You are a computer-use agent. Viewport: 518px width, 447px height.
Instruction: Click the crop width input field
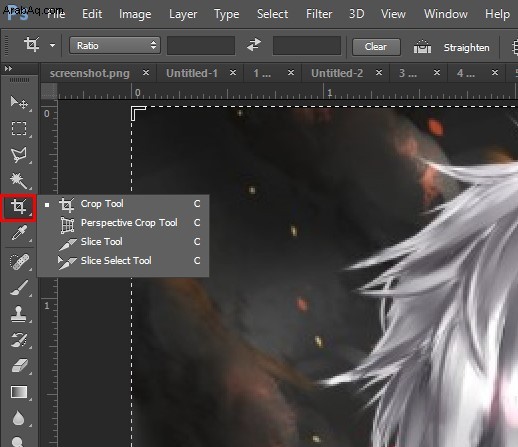pyautogui.click(x=201, y=46)
